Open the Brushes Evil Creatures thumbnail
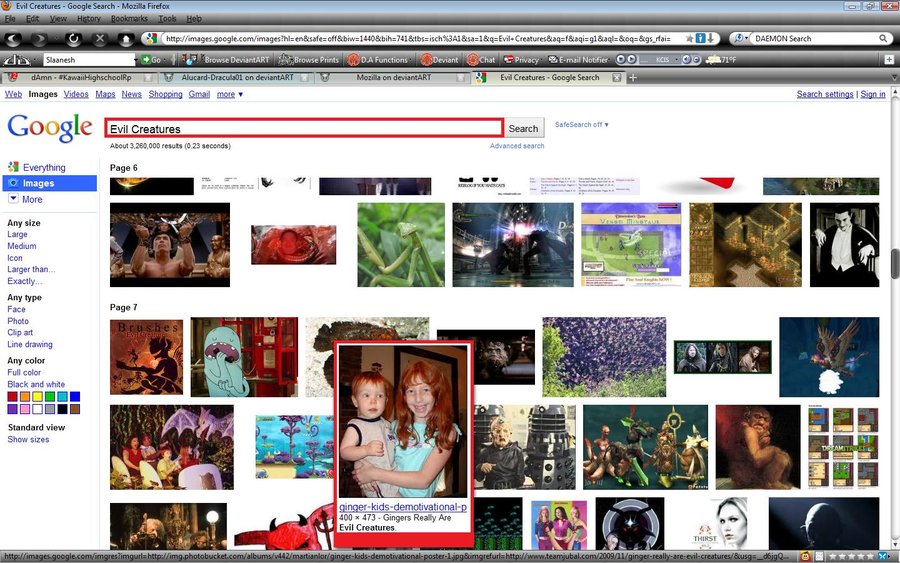The height and width of the screenshot is (563, 900). pyautogui.click(x=146, y=357)
